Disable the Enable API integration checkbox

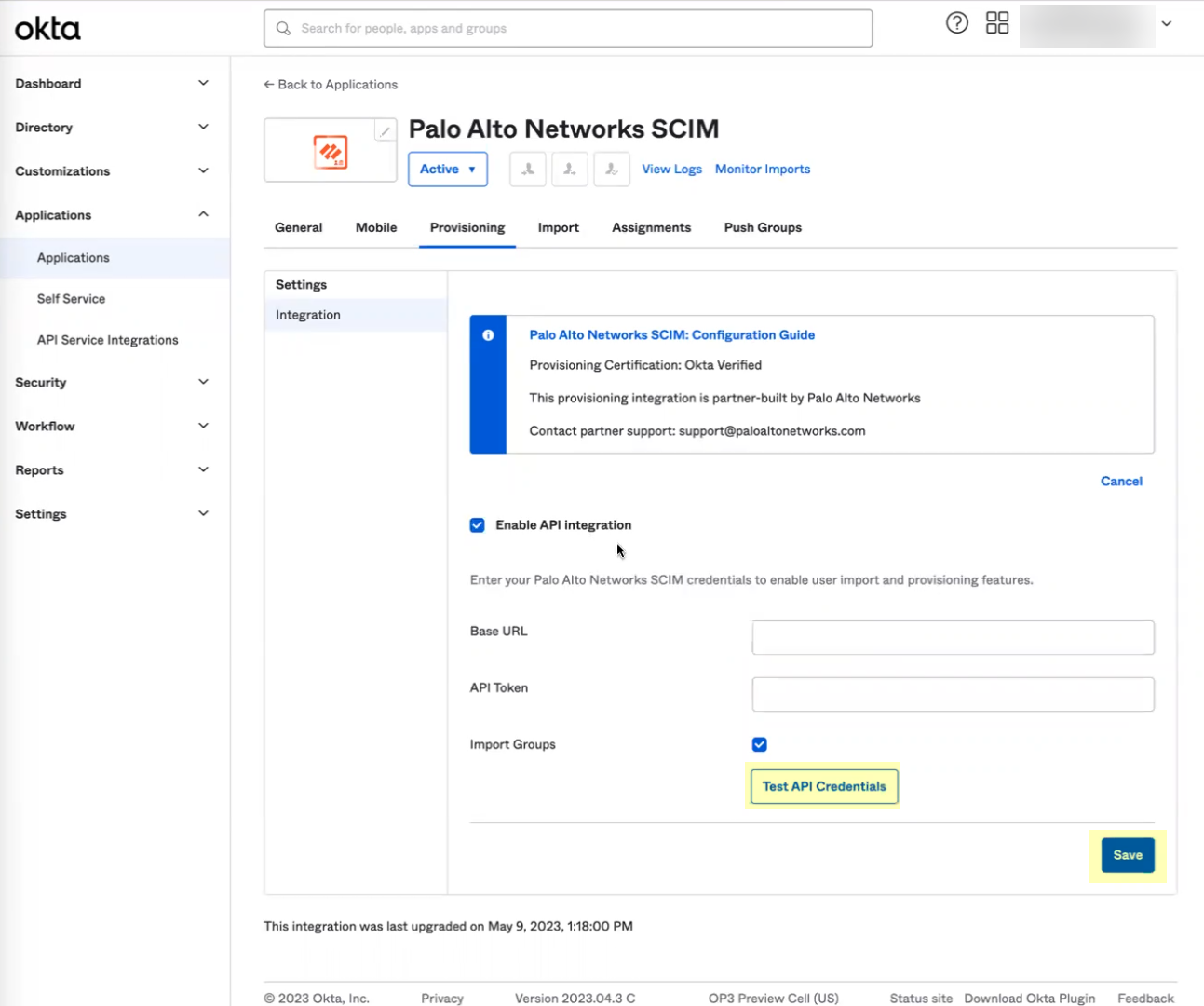(x=477, y=524)
